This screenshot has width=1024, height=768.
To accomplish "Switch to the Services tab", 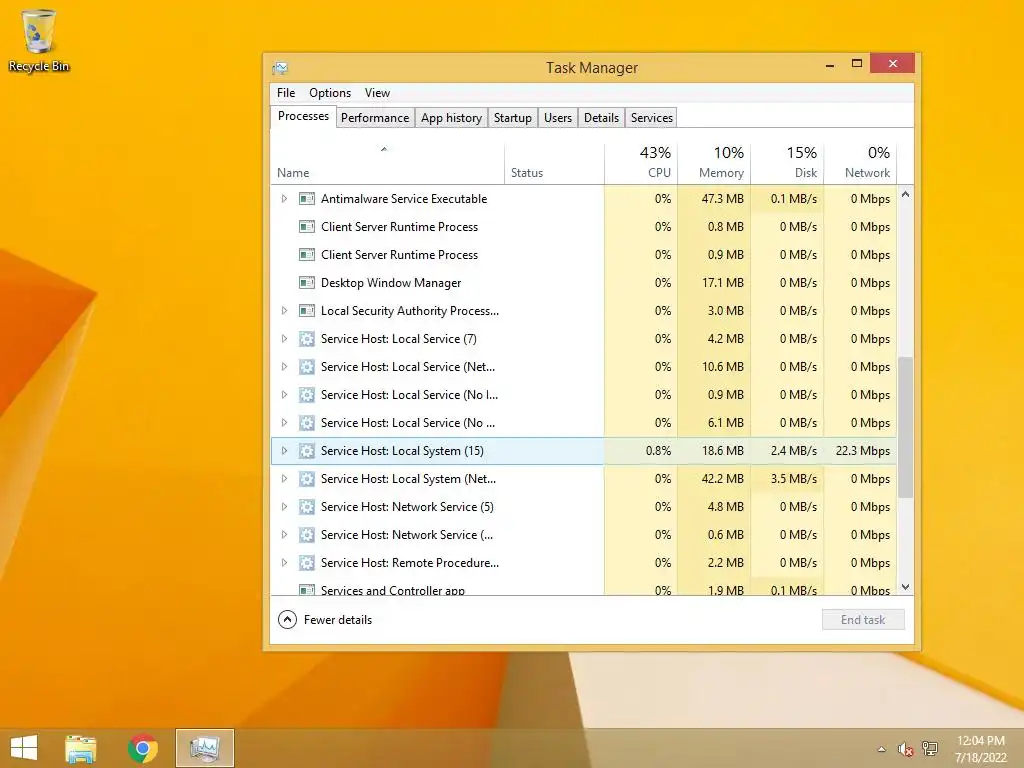I will pyautogui.click(x=651, y=118).
